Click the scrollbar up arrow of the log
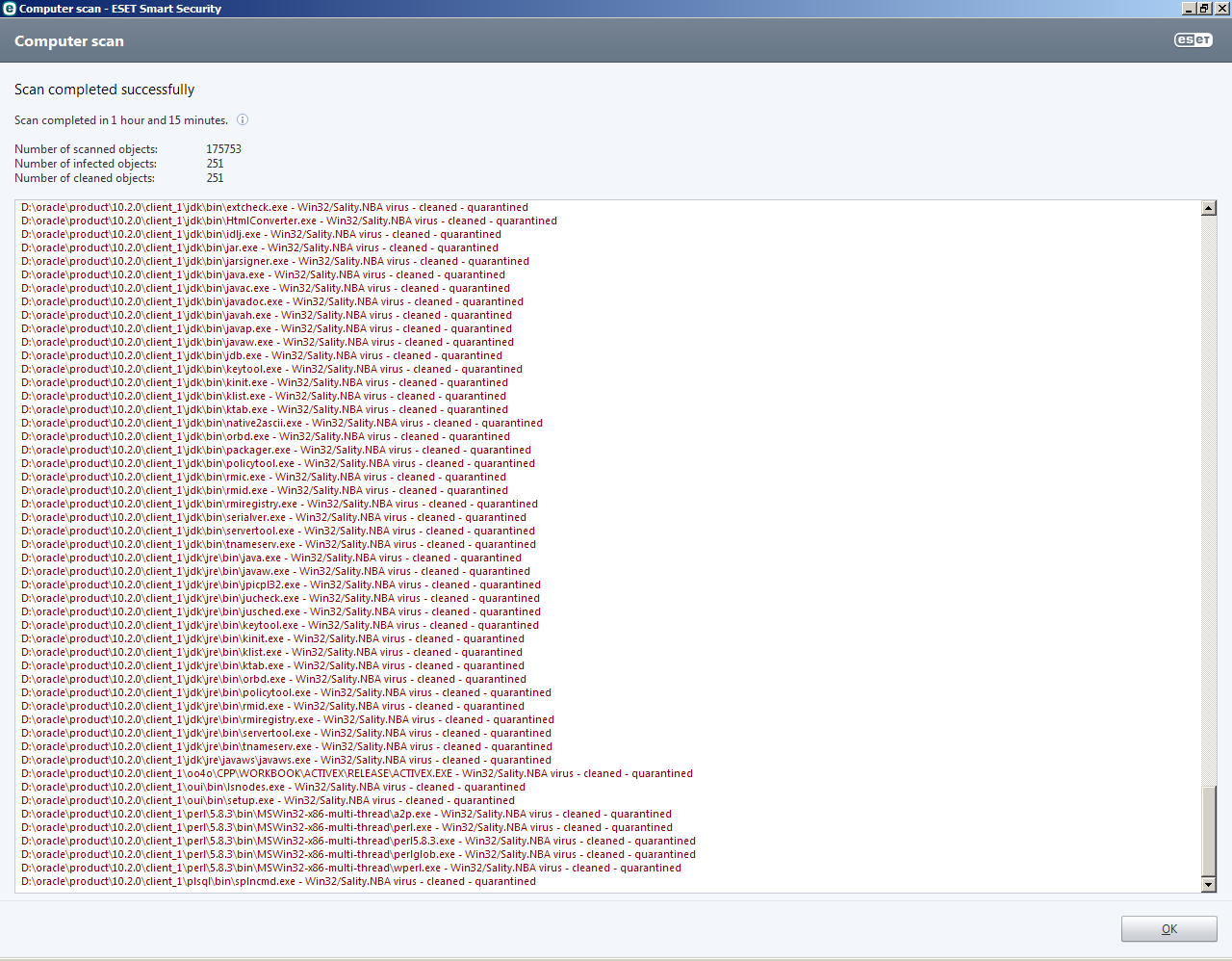1232x961 pixels. (x=1209, y=208)
